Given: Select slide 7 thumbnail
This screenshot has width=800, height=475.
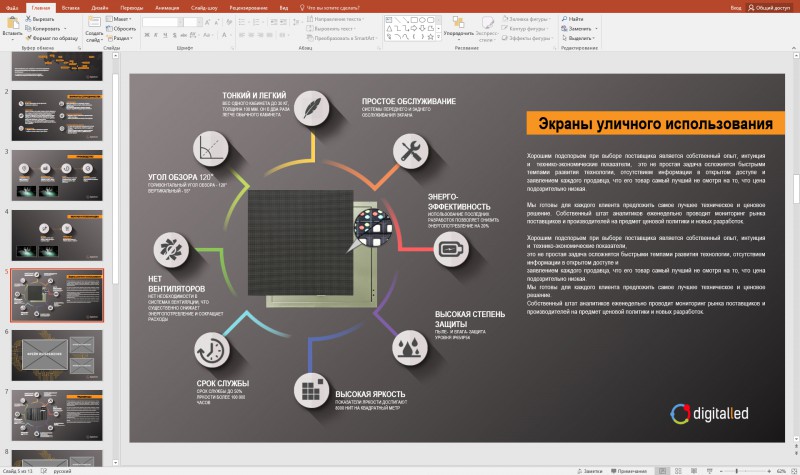Looking at the screenshot, I should coord(57,415).
